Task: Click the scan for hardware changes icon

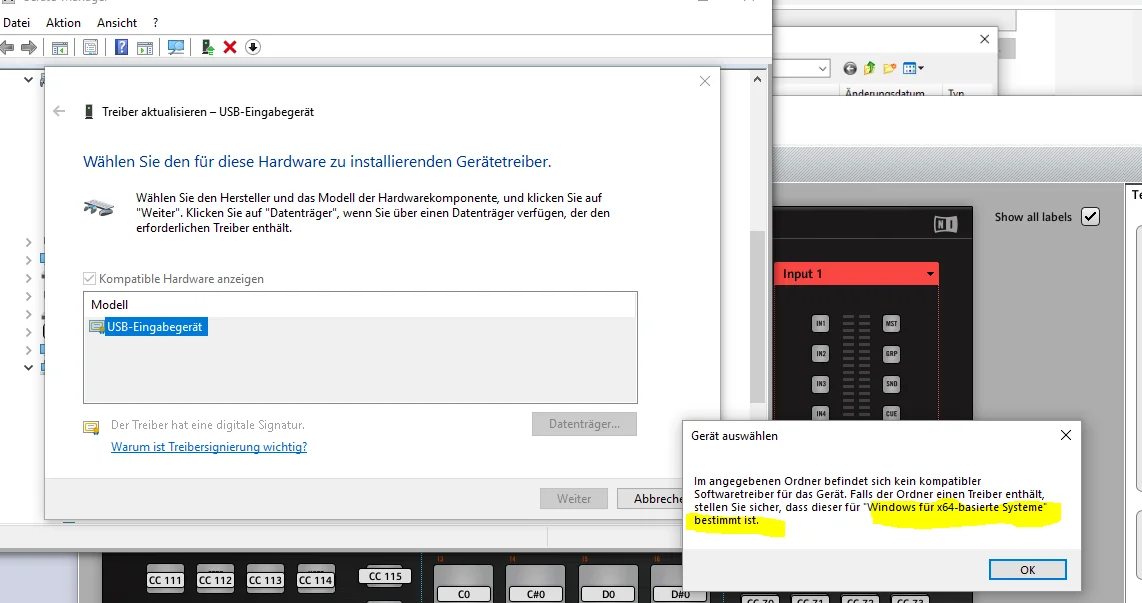Action: pos(176,47)
